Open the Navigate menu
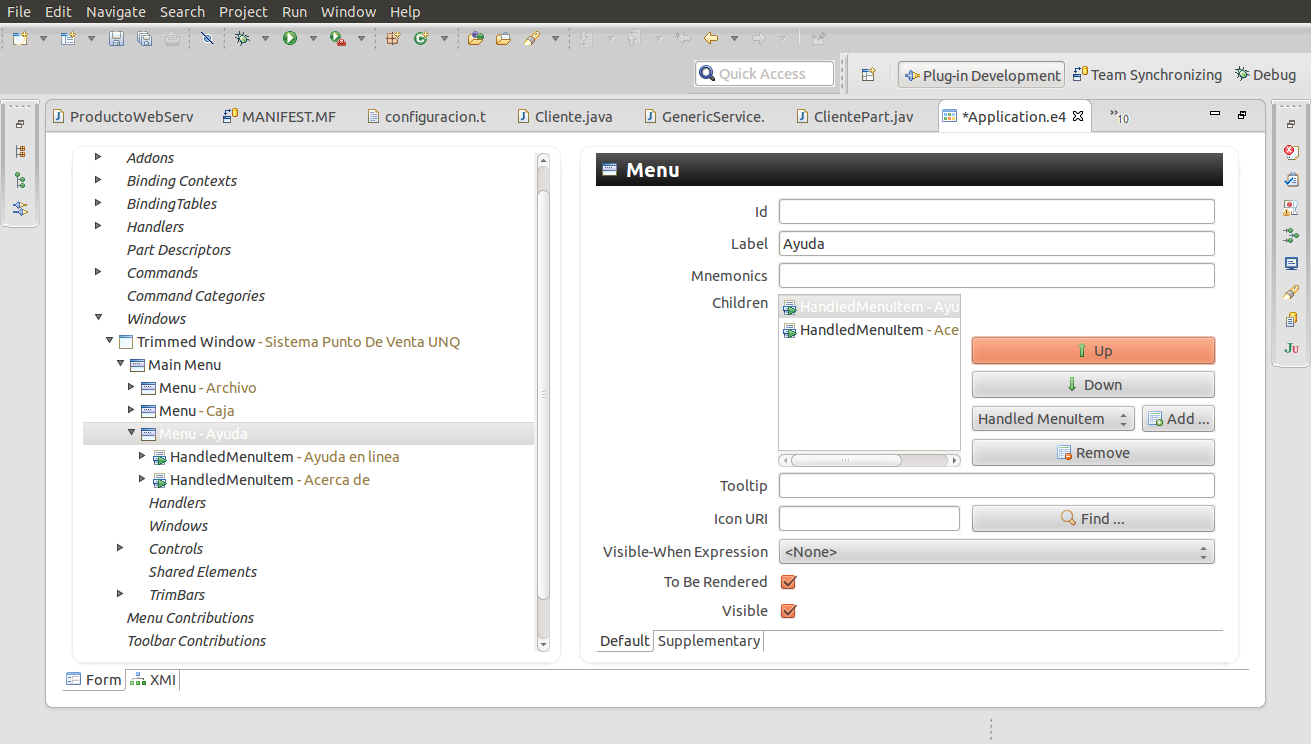Image resolution: width=1311 pixels, height=744 pixels. [115, 12]
